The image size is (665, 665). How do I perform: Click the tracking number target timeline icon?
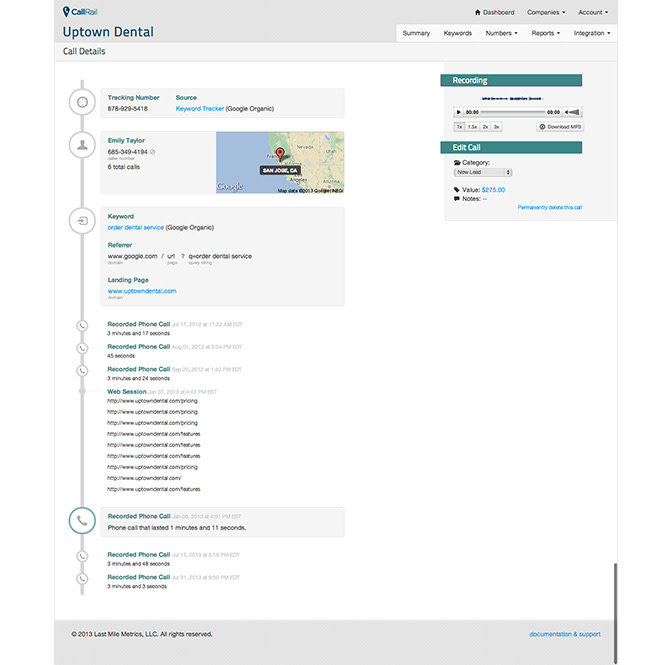click(82, 102)
